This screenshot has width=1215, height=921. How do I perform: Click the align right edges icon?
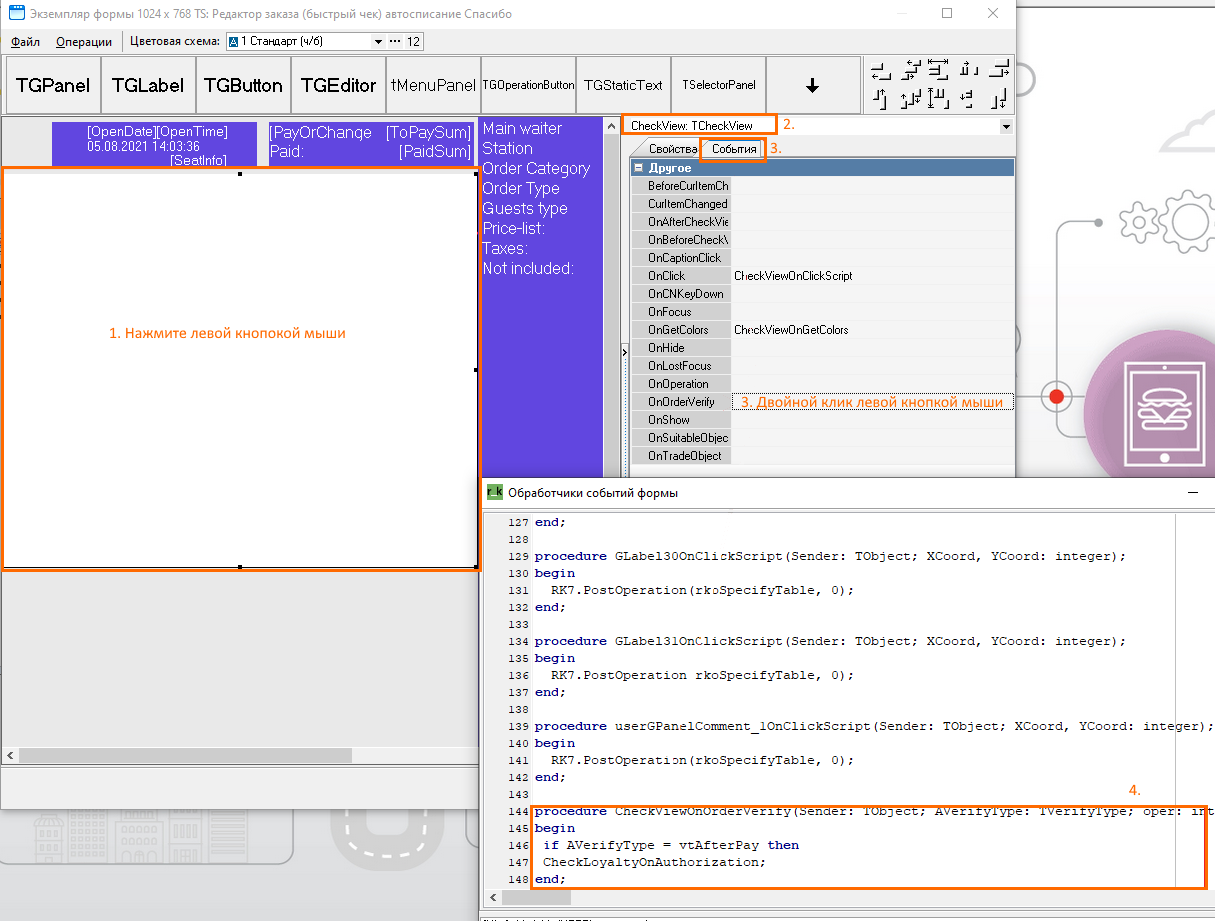pyautogui.click(x=1000, y=71)
